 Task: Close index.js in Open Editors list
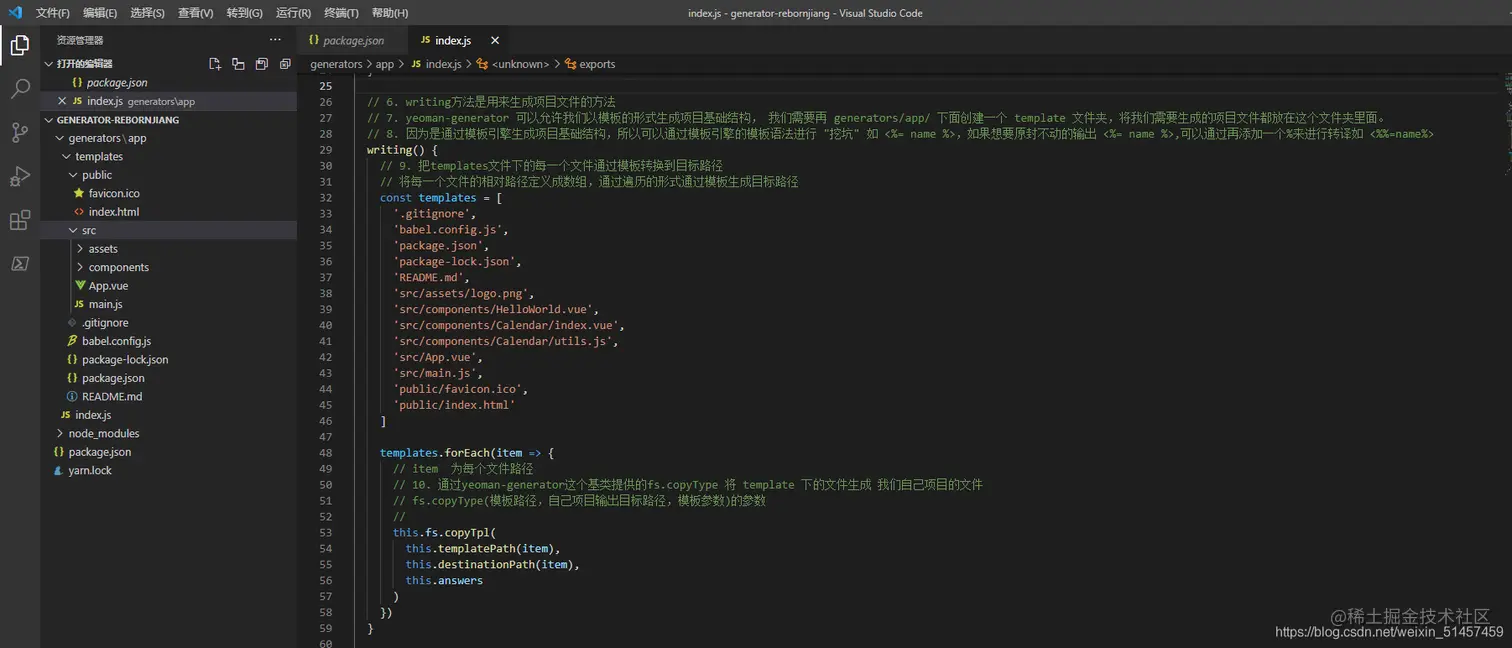point(62,101)
